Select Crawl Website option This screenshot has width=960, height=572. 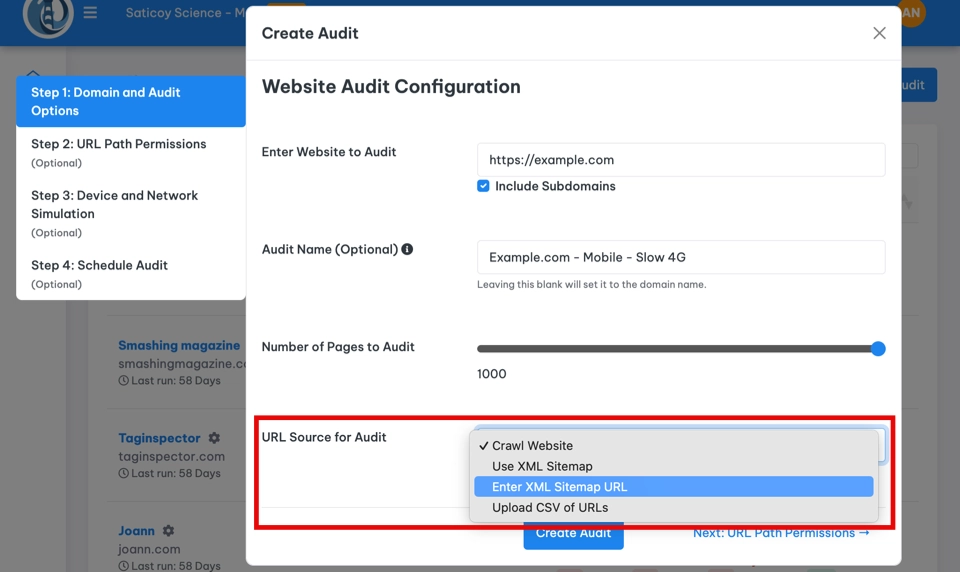tap(532, 446)
